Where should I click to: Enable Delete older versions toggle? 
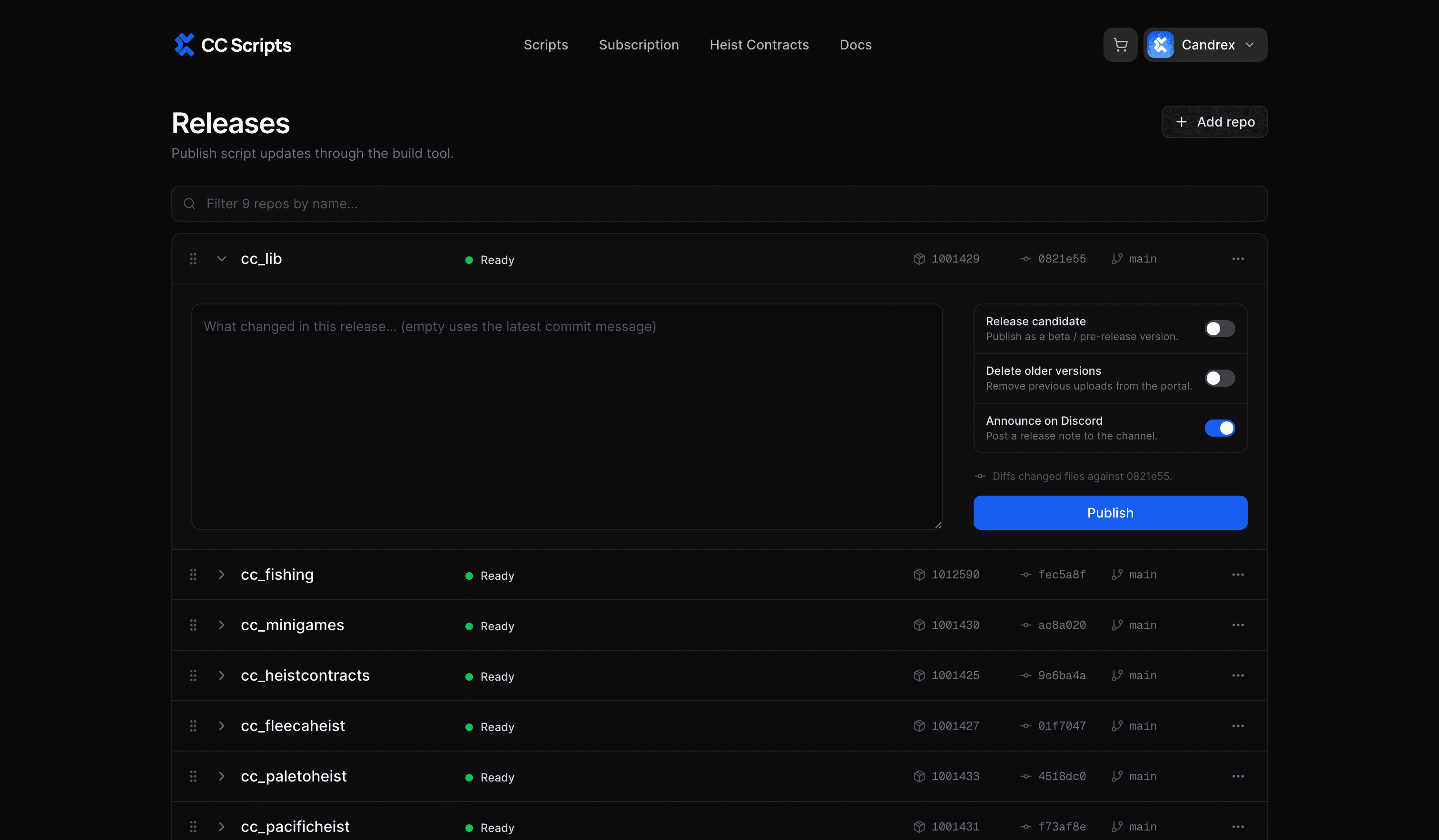pyautogui.click(x=1220, y=378)
